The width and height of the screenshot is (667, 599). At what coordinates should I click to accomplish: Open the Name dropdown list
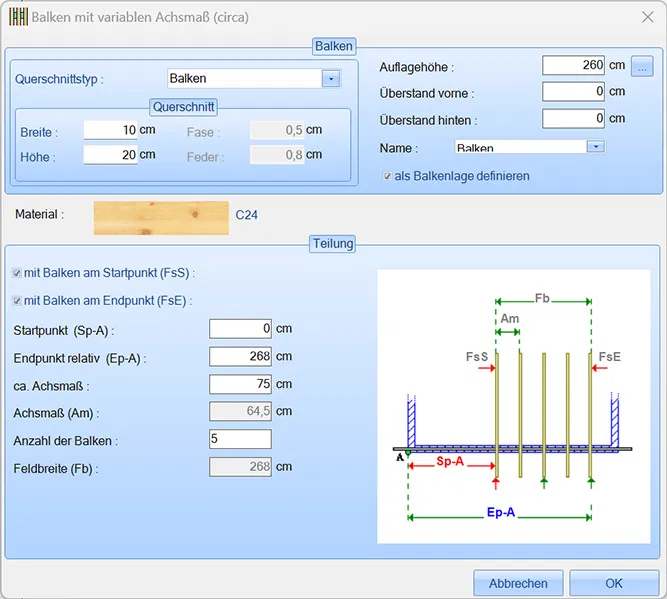(x=595, y=147)
